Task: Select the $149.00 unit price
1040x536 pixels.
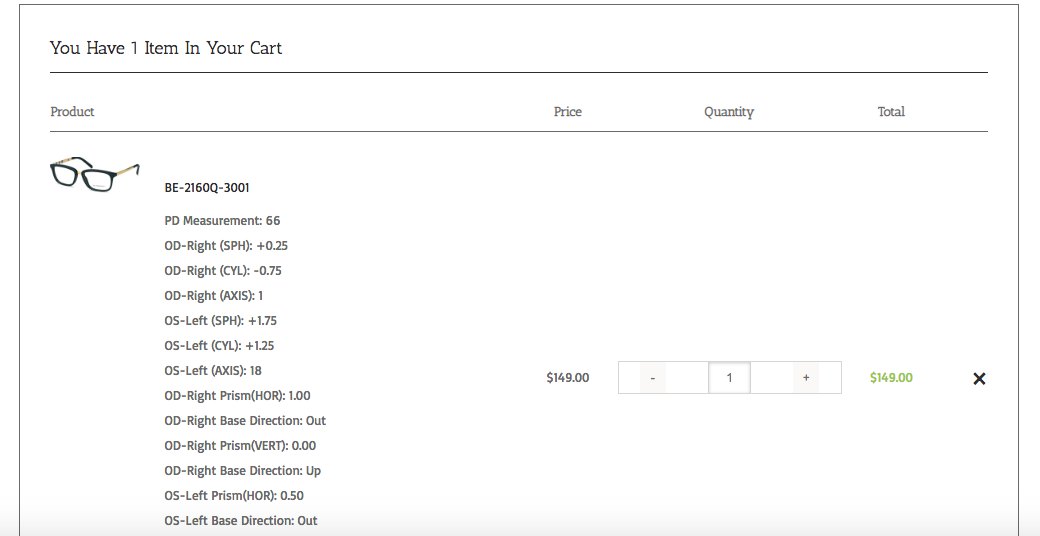Action: pos(568,377)
